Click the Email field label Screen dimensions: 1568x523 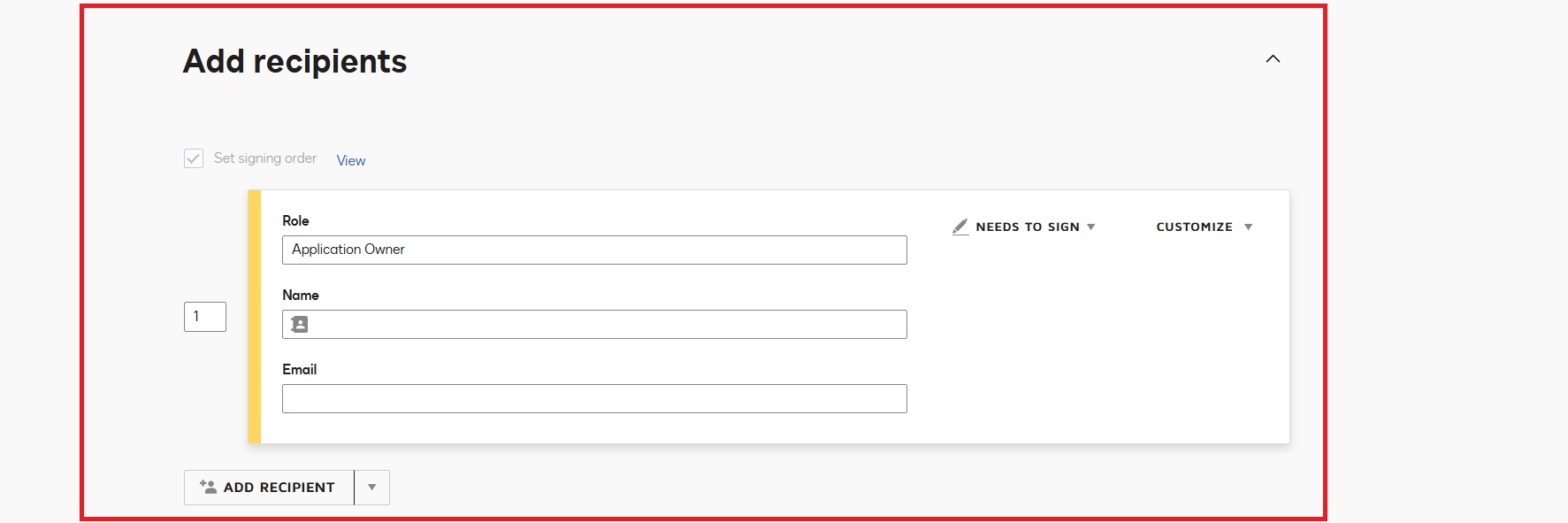300,370
